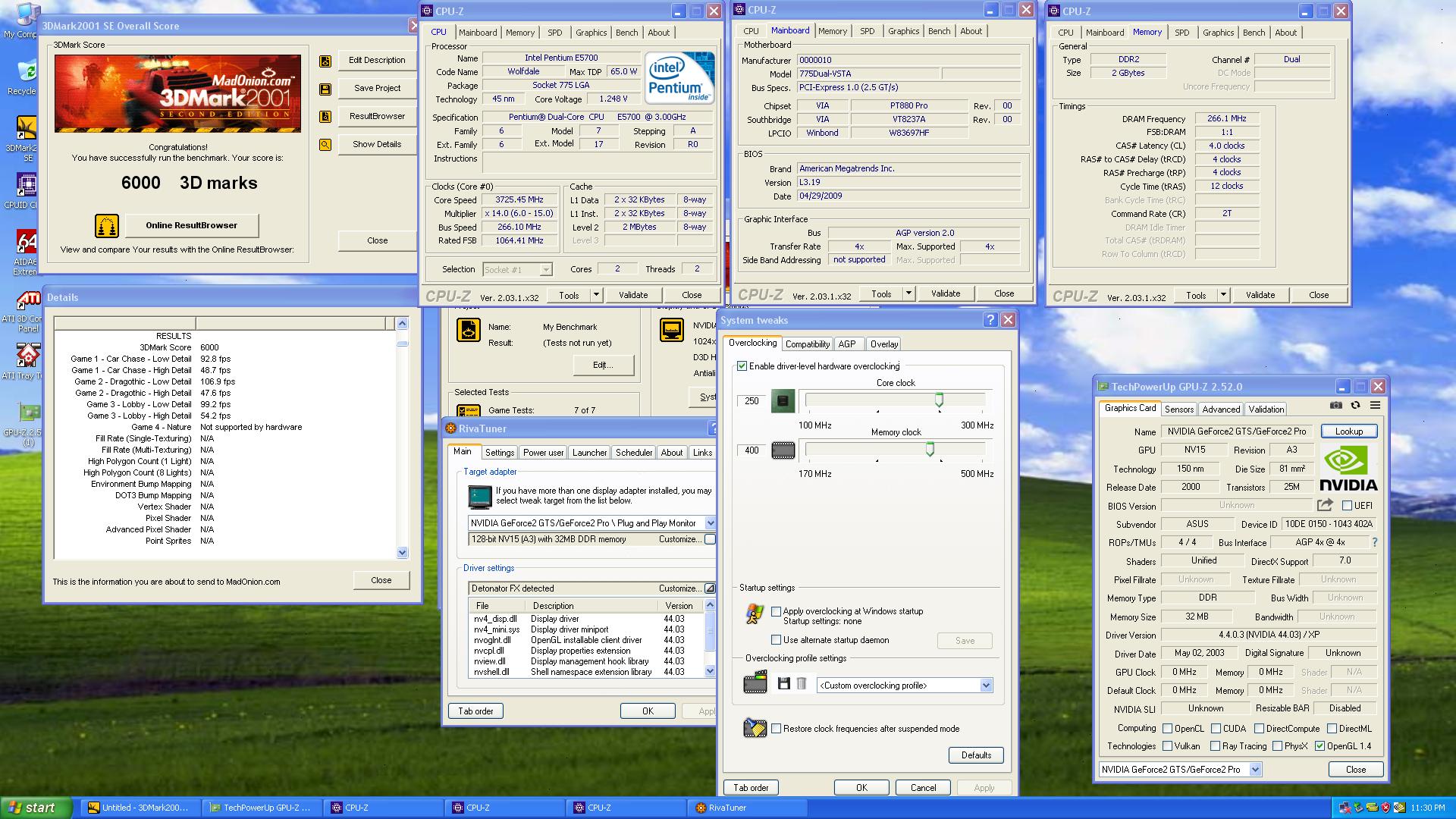Open the GPU selection dropdown in GPU-Z
Viewport: 1456px width, 819px height.
pyautogui.click(x=1255, y=770)
